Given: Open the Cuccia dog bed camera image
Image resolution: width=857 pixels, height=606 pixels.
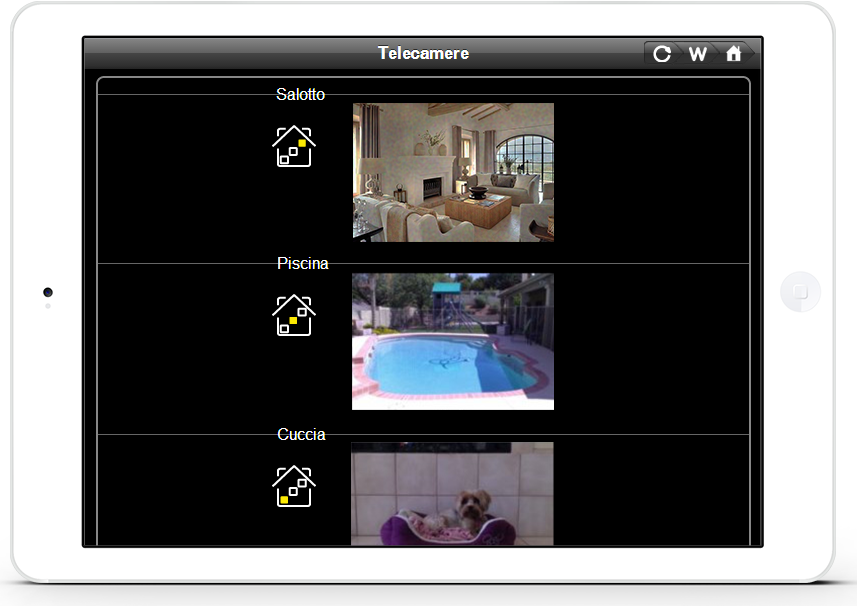Looking at the screenshot, I should [x=452, y=494].
